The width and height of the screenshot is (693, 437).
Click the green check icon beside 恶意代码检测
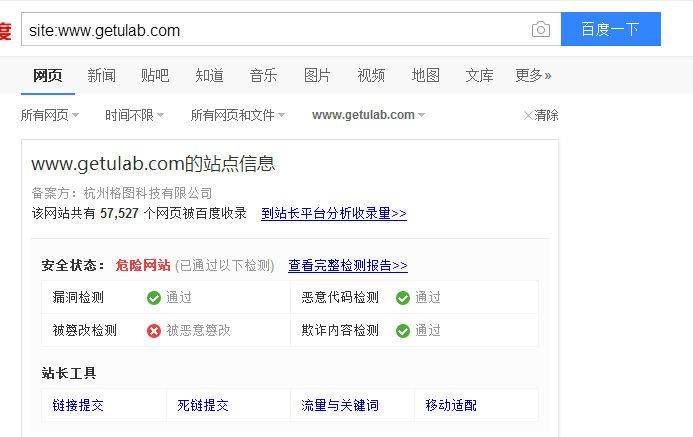(x=403, y=298)
